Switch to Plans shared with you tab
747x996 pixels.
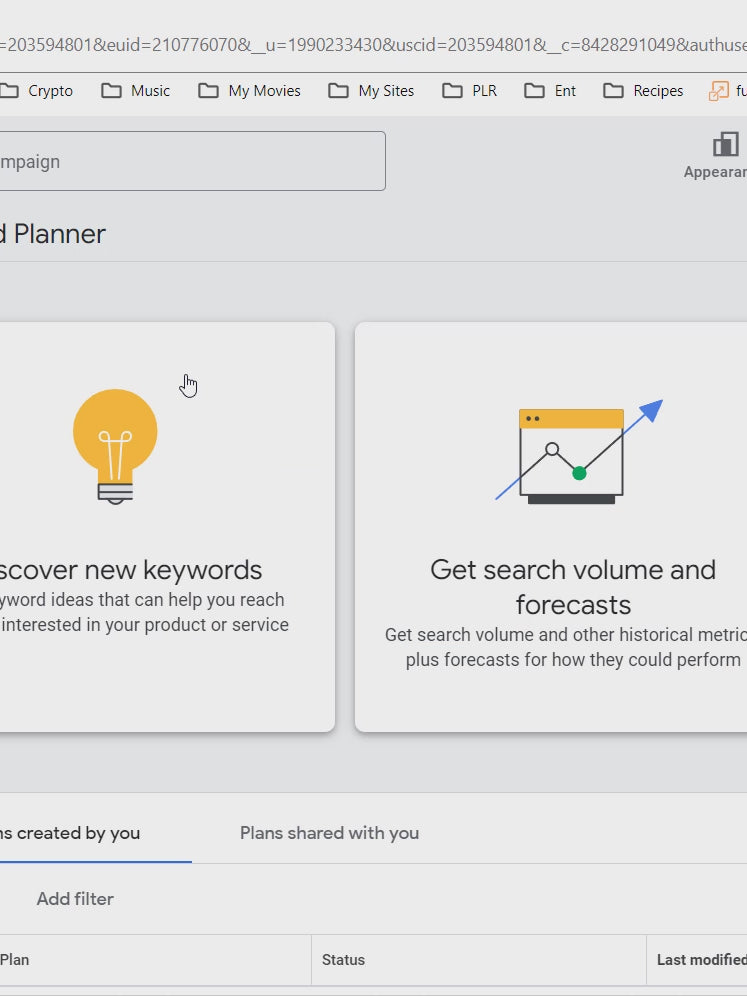[329, 833]
